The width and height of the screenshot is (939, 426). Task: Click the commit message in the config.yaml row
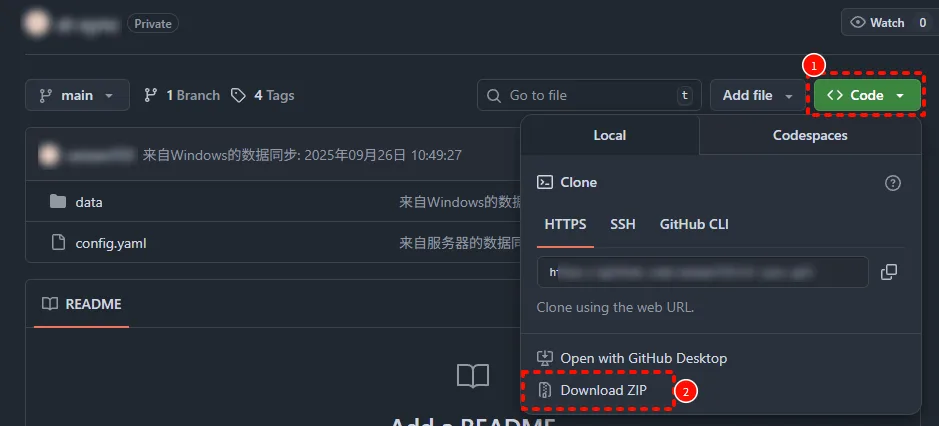coord(460,244)
